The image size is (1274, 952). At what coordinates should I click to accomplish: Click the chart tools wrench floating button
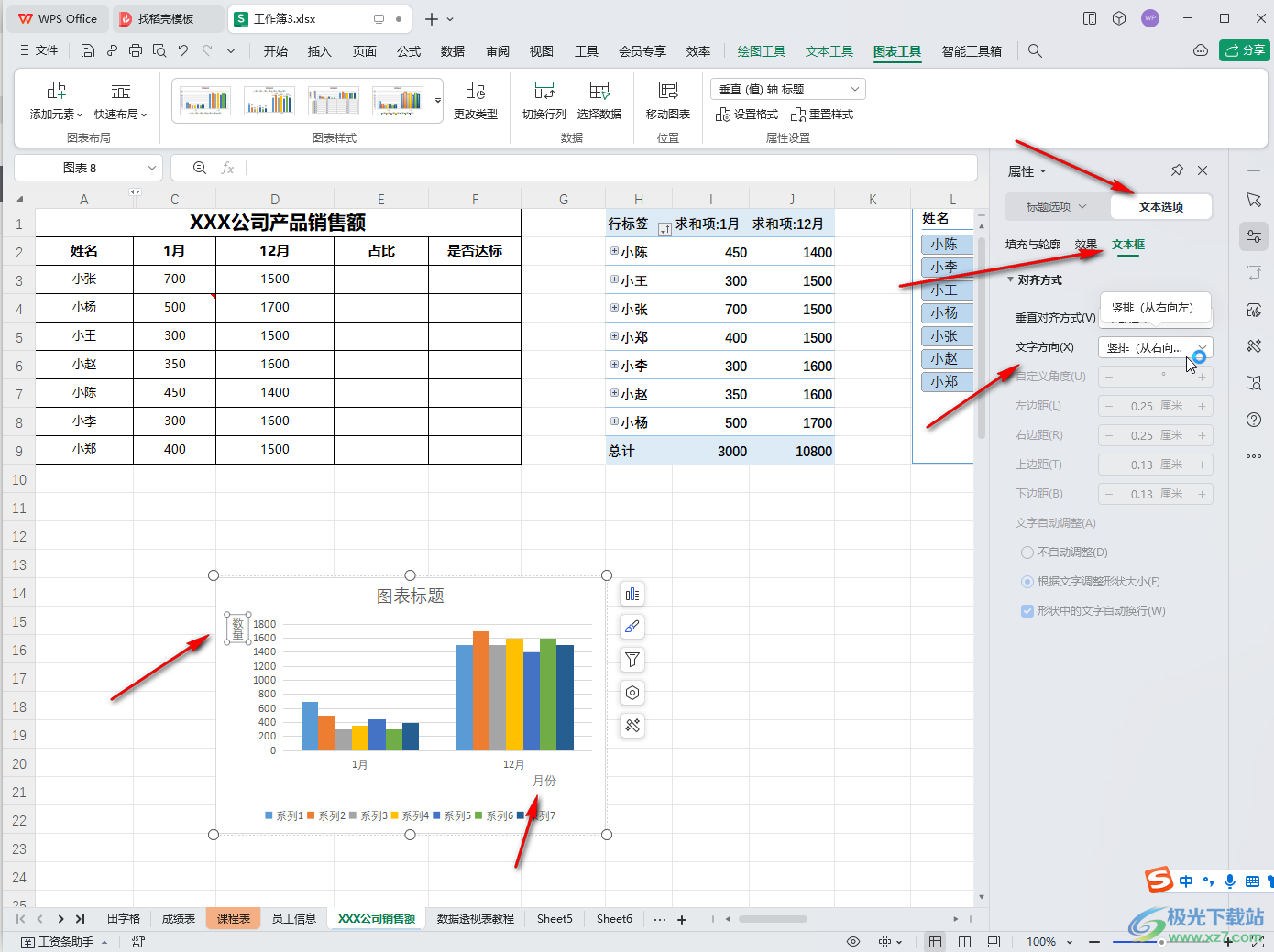coord(632,726)
